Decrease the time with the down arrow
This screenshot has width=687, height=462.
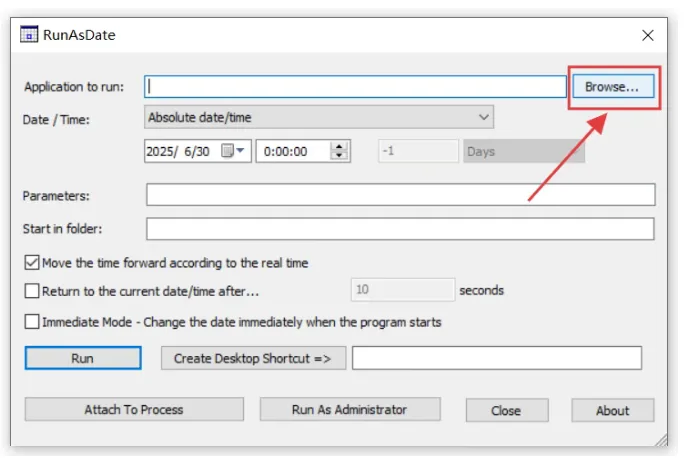pyautogui.click(x=339, y=156)
